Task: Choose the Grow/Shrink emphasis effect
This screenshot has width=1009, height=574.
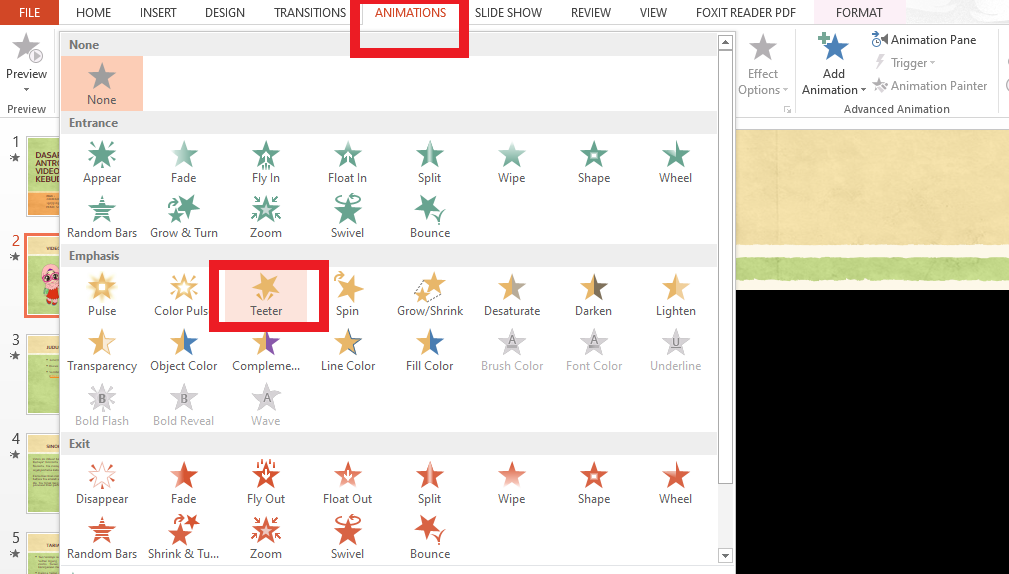Action: pos(430,296)
